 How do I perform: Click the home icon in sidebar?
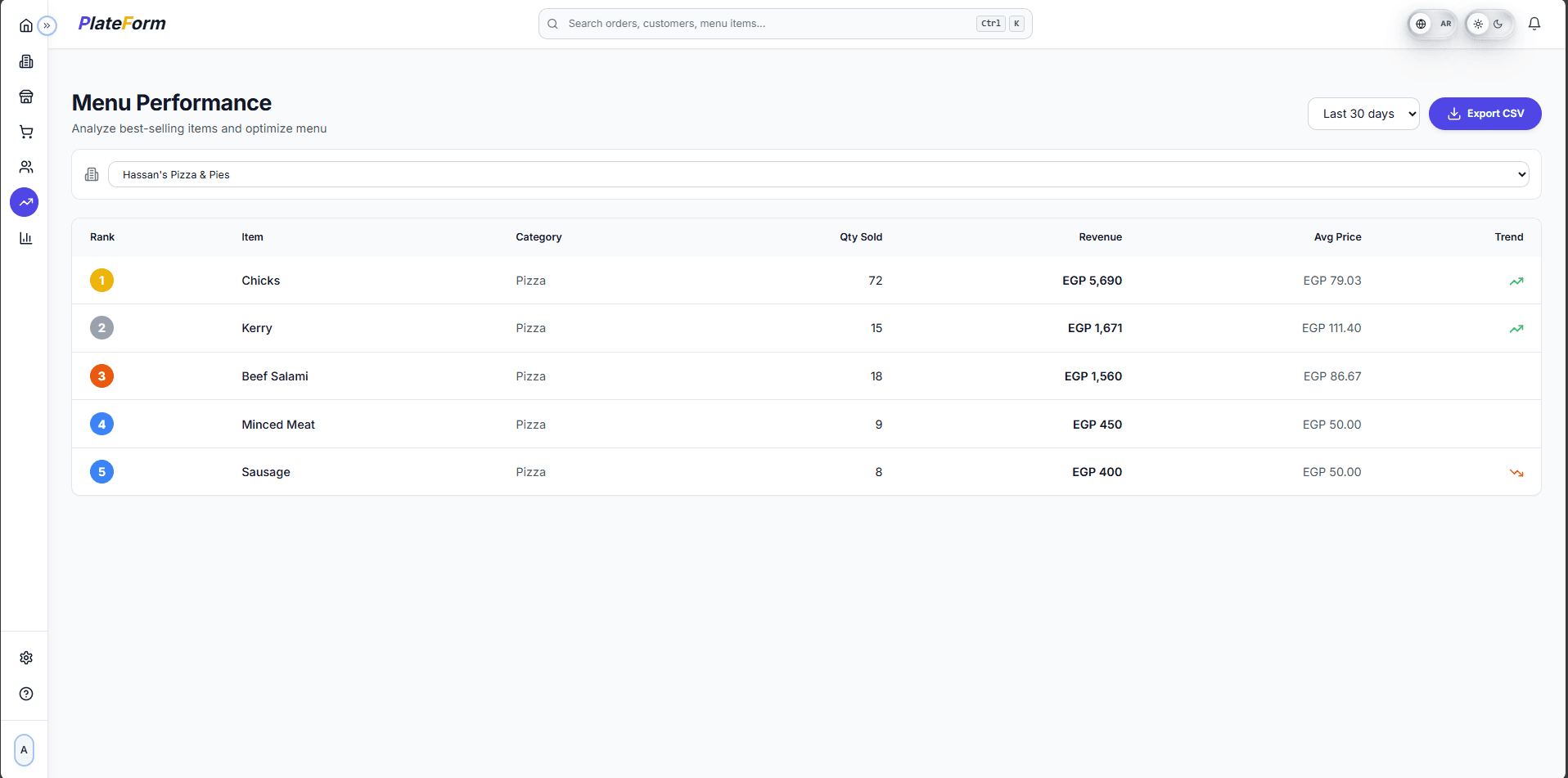point(25,25)
